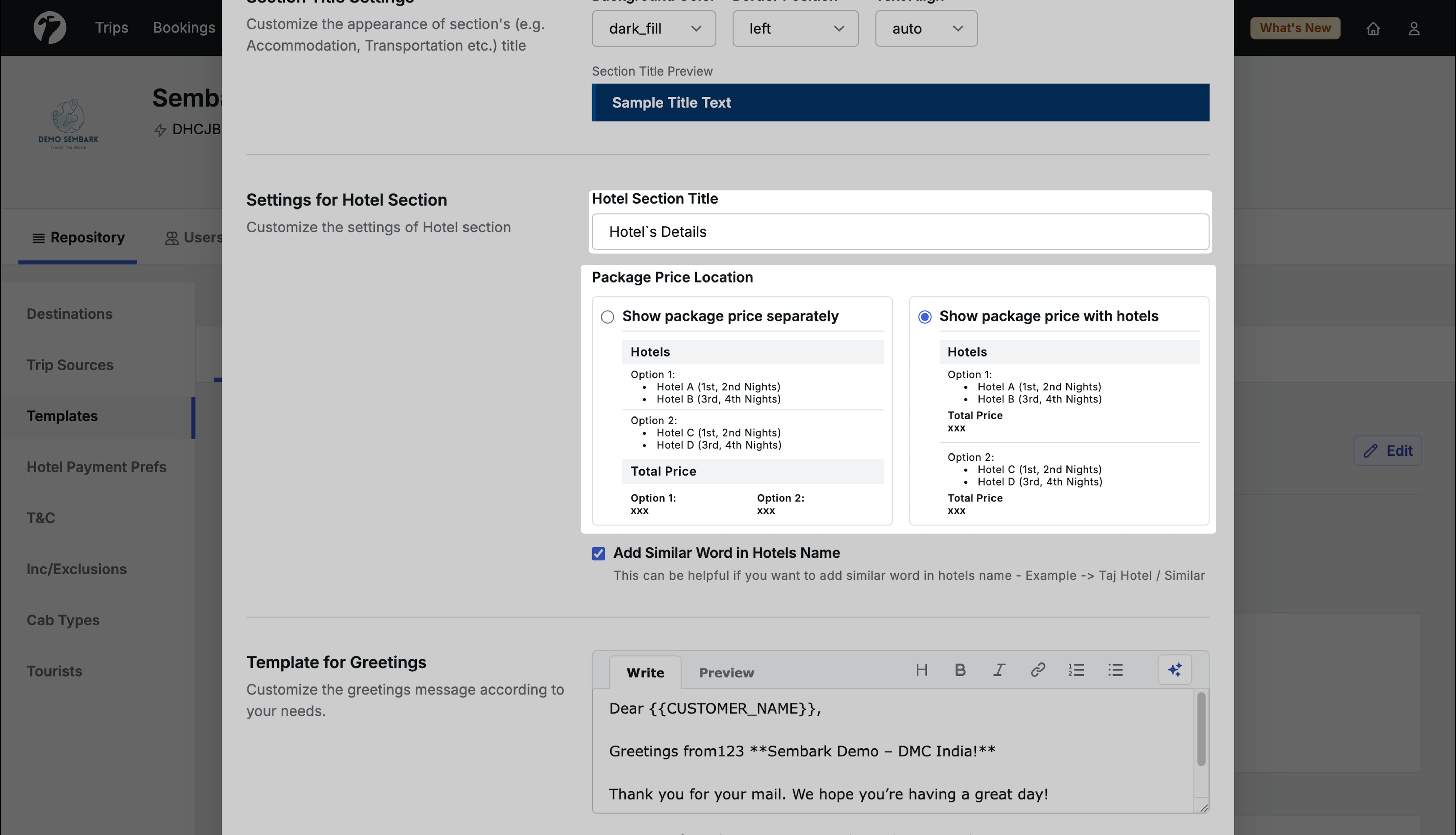This screenshot has height=835, width=1456.
Task: Click the Hotel Section Title input field
Action: click(900, 232)
